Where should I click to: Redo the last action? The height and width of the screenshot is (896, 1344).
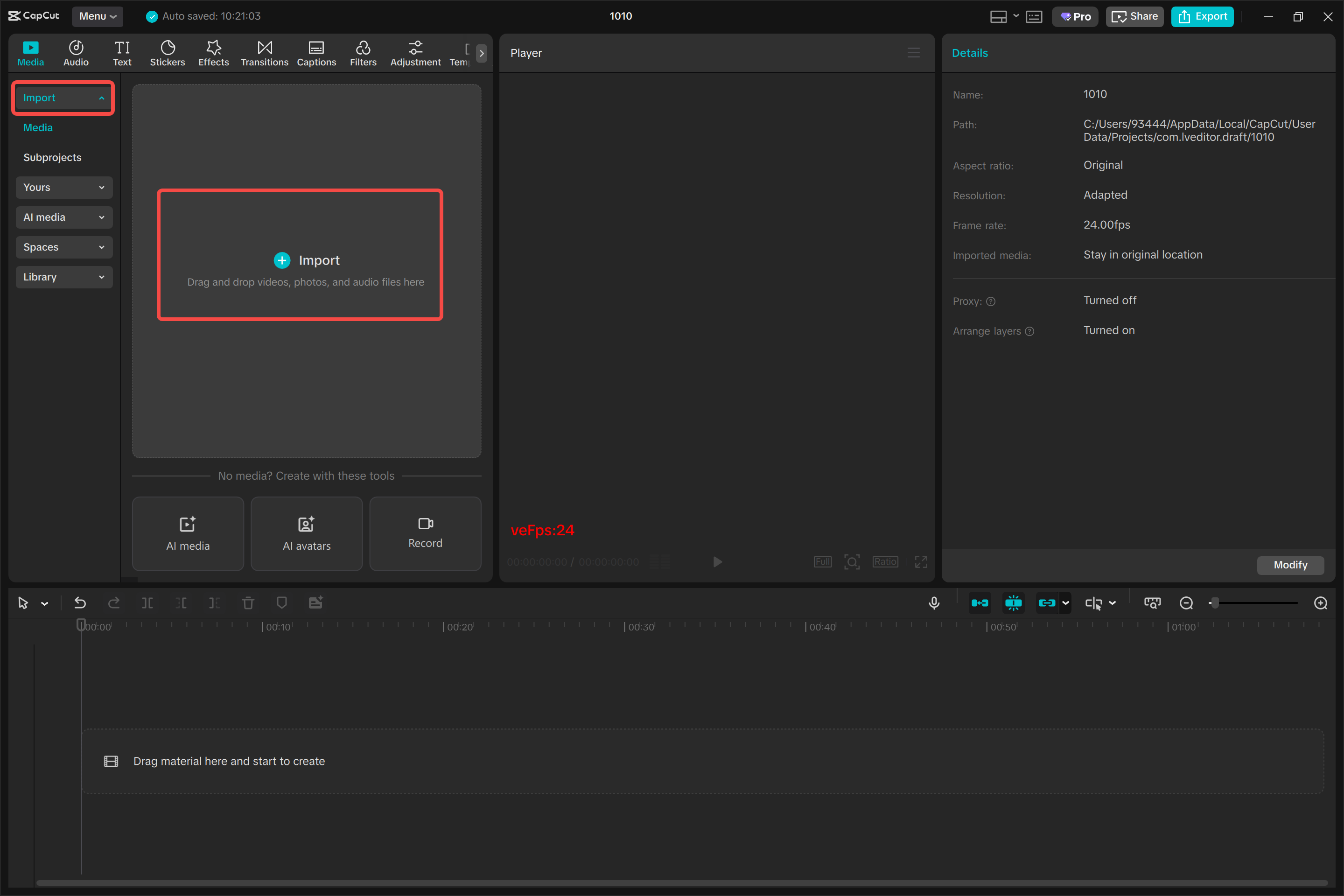(x=114, y=603)
